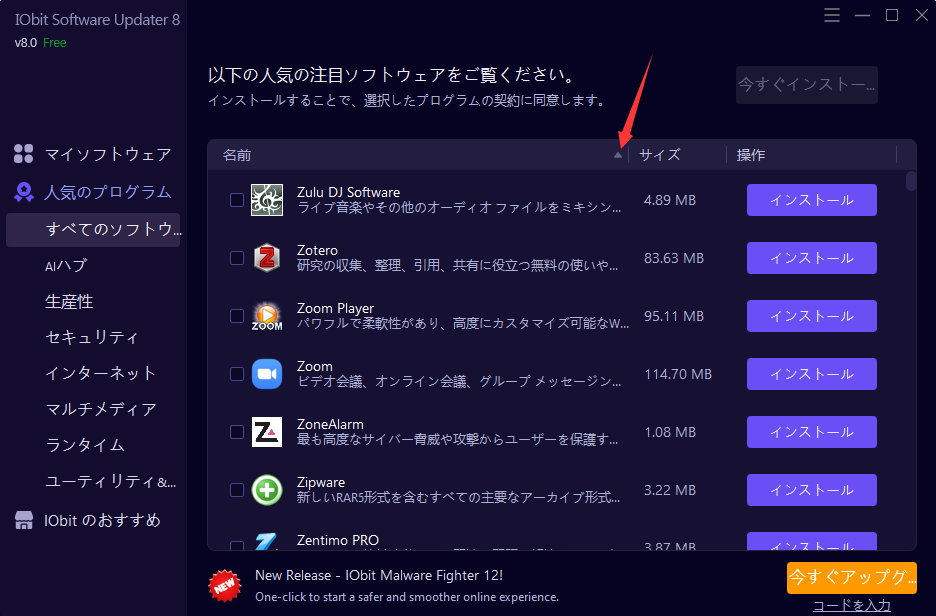Install Zulu DJ Software
The height and width of the screenshot is (616, 936).
pyautogui.click(x=812, y=200)
